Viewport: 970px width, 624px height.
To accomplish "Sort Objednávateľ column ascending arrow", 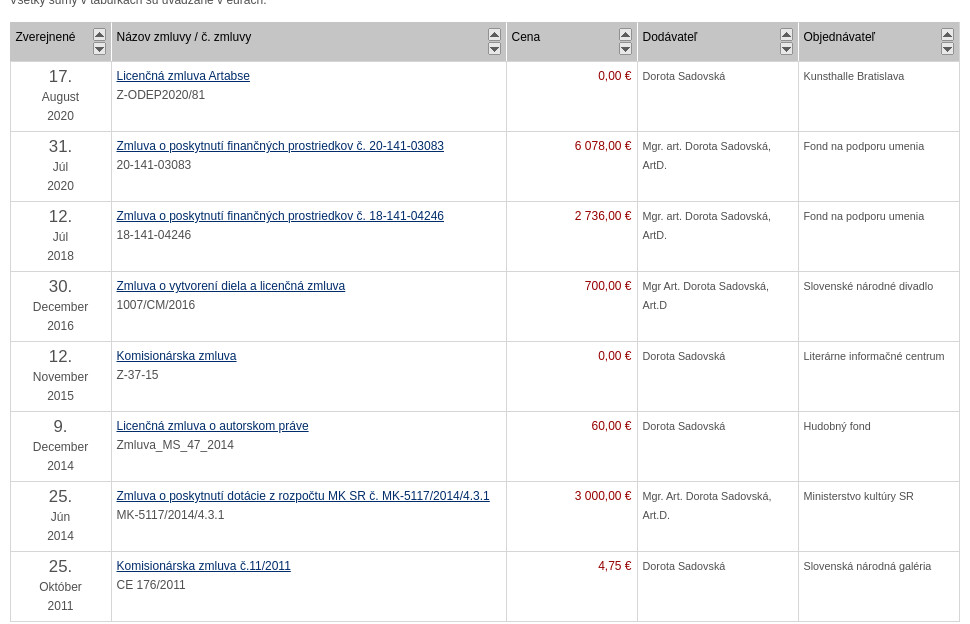I will click(947, 35).
